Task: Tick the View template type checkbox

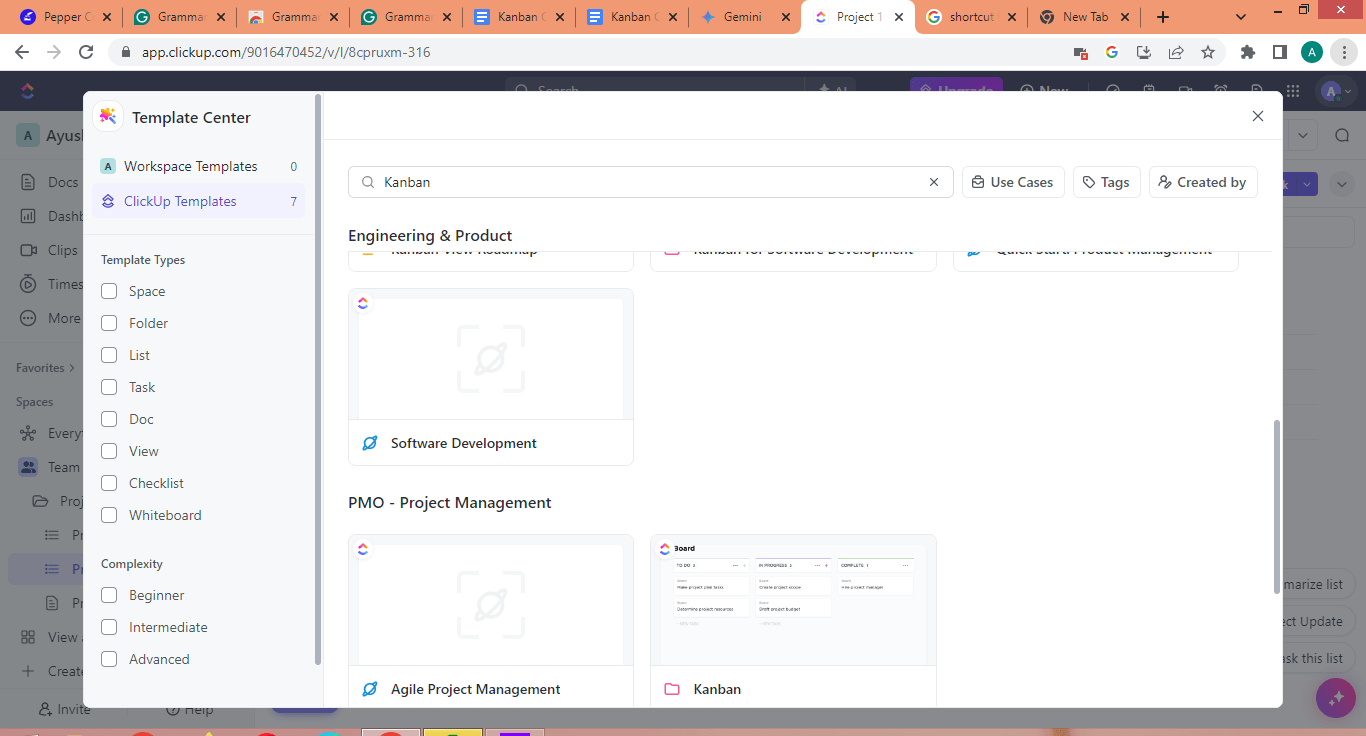Action: (109, 451)
